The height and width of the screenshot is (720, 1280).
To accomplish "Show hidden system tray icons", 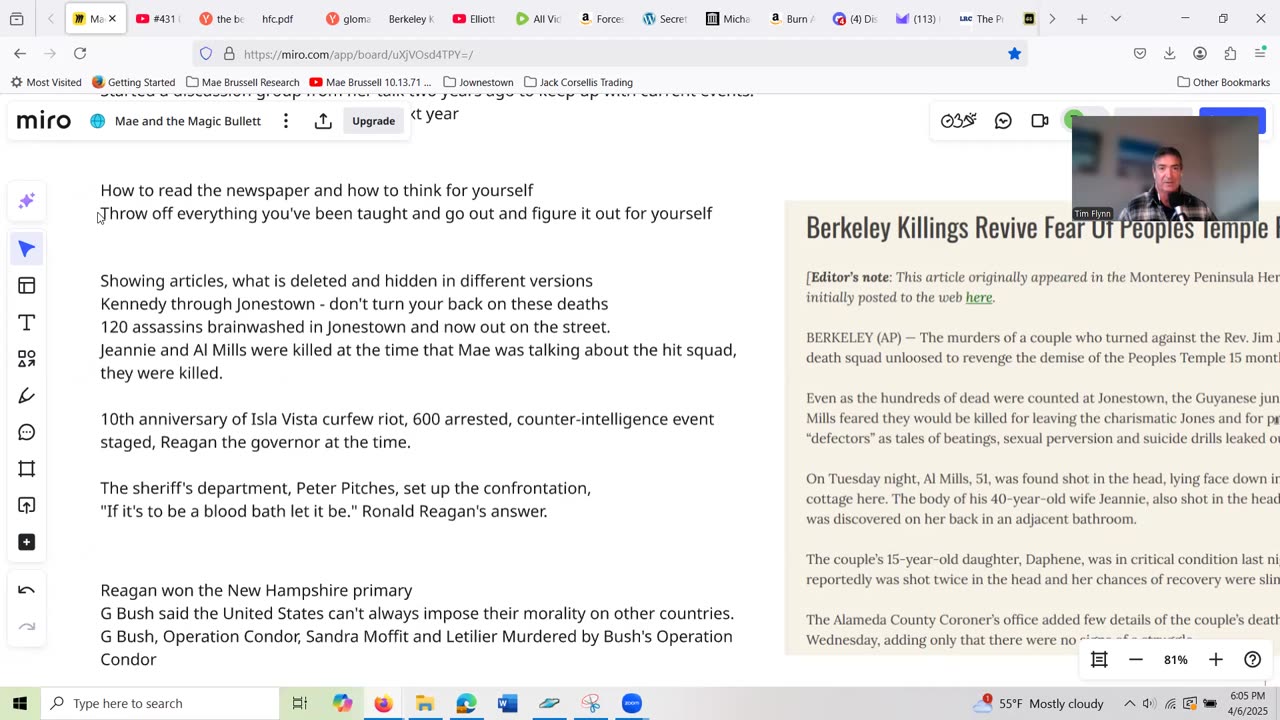I will click(x=1130, y=703).
